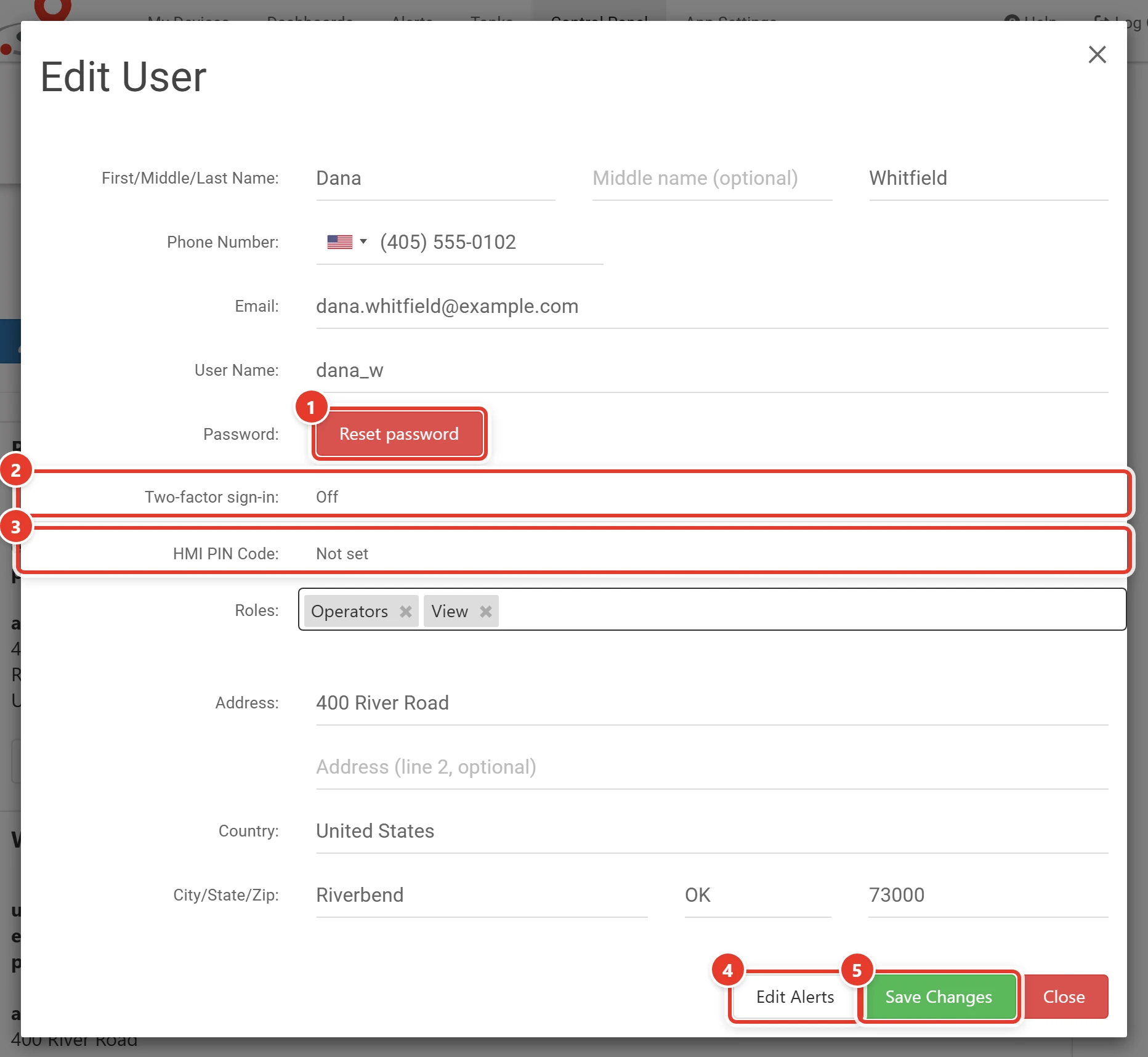This screenshot has width=1148, height=1057.
Task: Edit the city field Riverbend
Action: pyautogui.click(x=482, y=896)
